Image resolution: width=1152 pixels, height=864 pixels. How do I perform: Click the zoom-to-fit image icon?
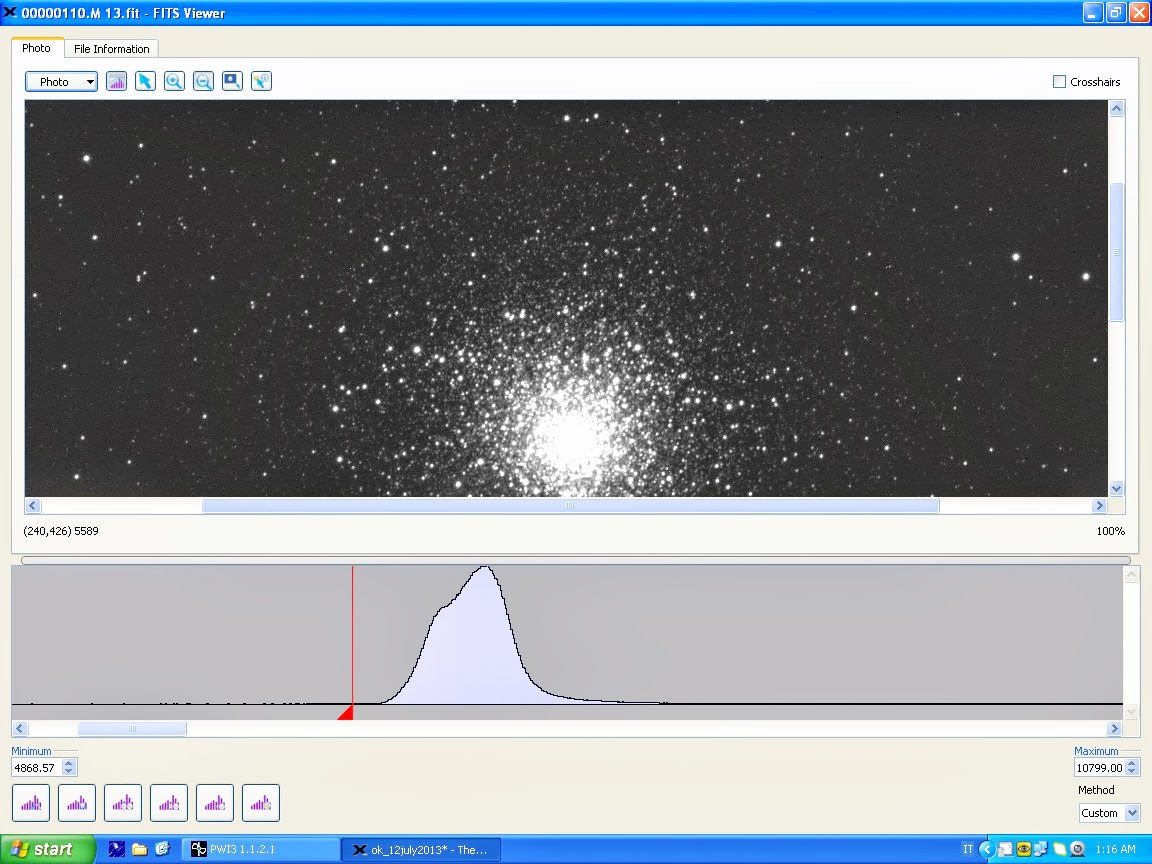pos(232,82)
